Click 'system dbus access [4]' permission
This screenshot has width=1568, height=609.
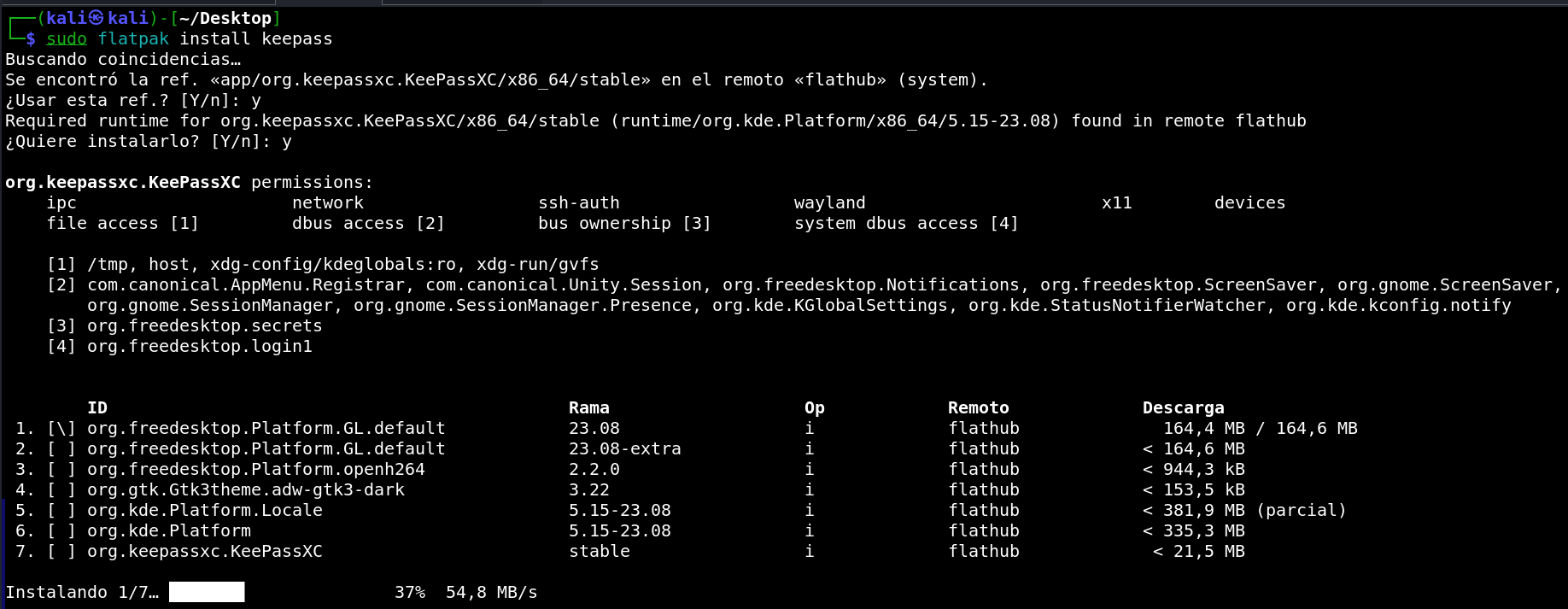(x=907, y=223)
